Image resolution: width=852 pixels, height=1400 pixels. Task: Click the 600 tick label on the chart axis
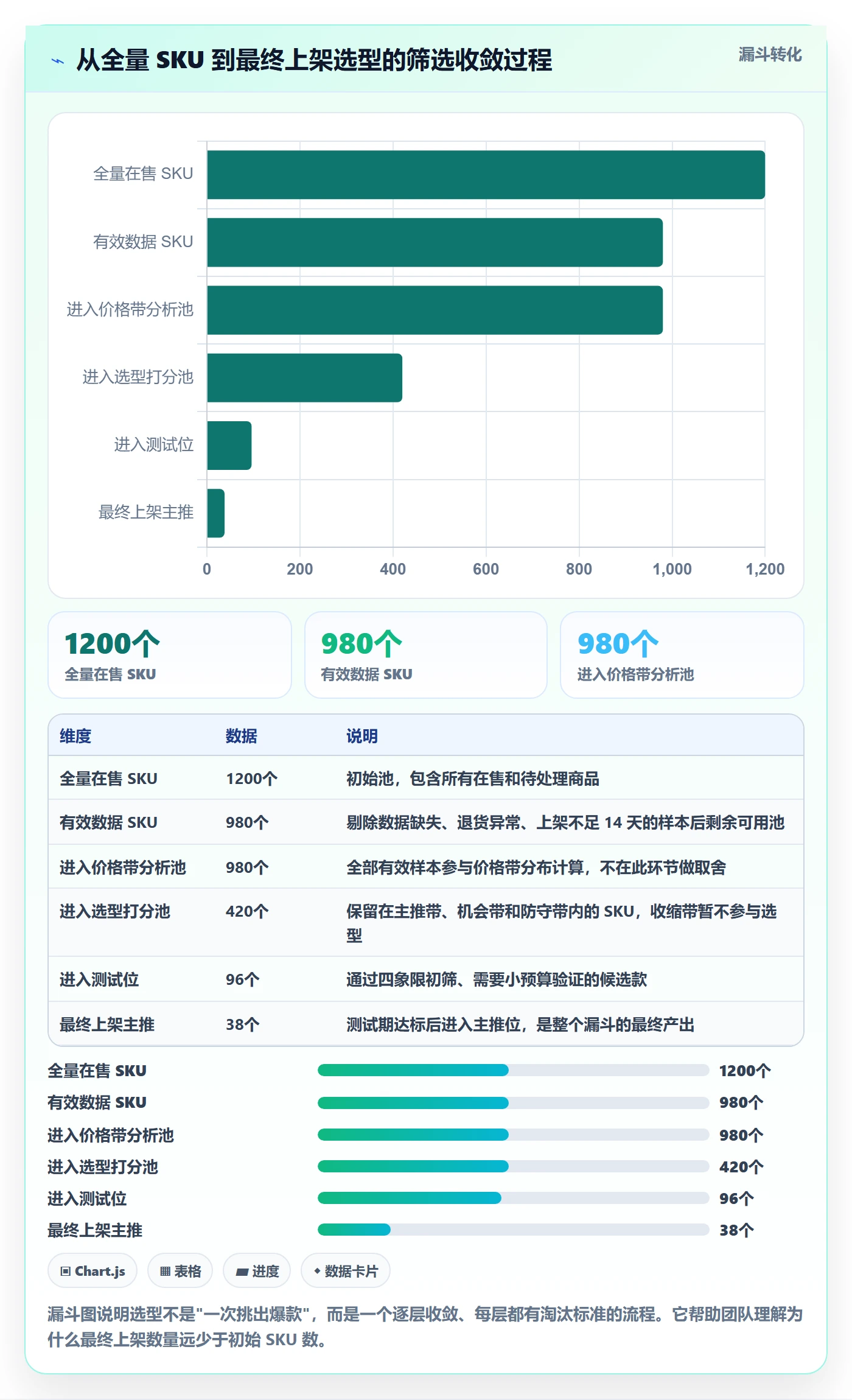coord(486,569)
